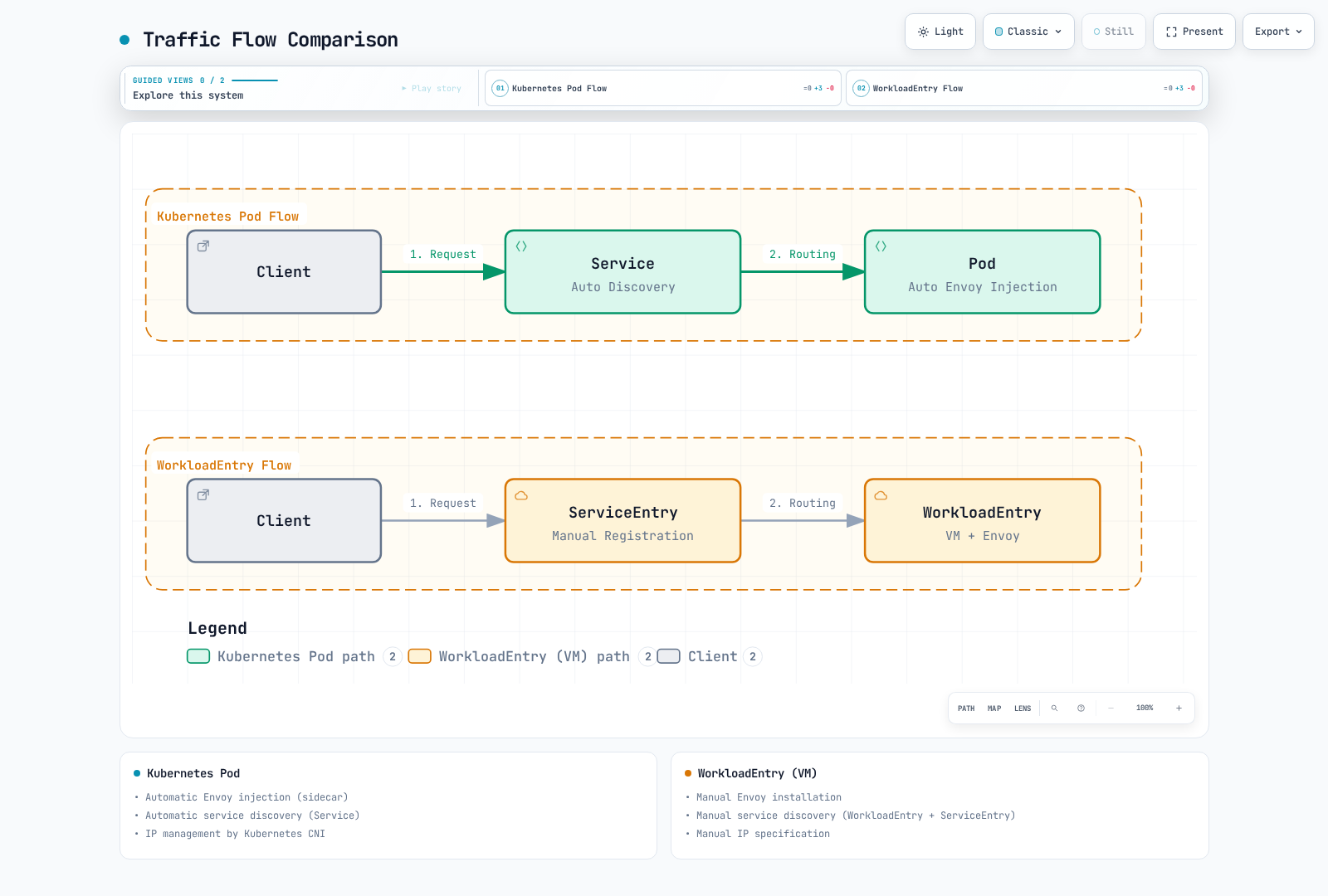Click the 100% zoom level readout
Image resolution: width=1328 pixels, height=896 pixels.
pyautogui.click(x=1145, y=708)
